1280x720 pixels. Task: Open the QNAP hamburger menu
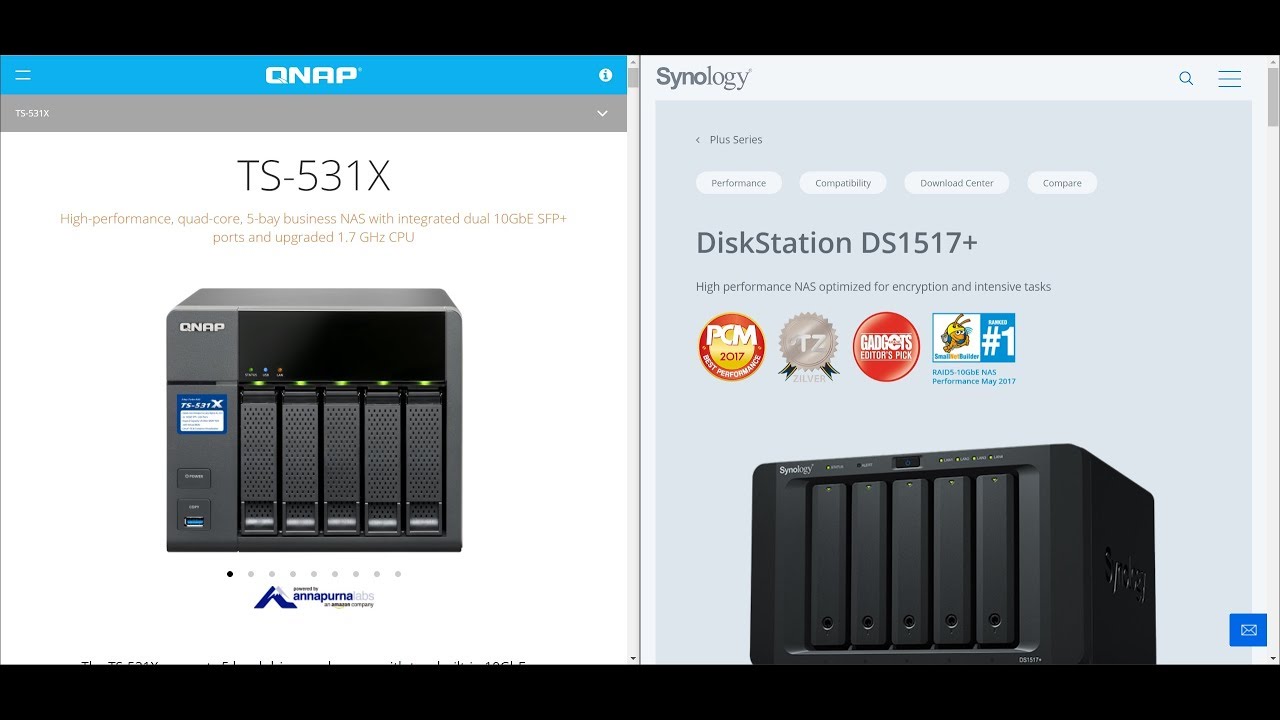(23, 75)
